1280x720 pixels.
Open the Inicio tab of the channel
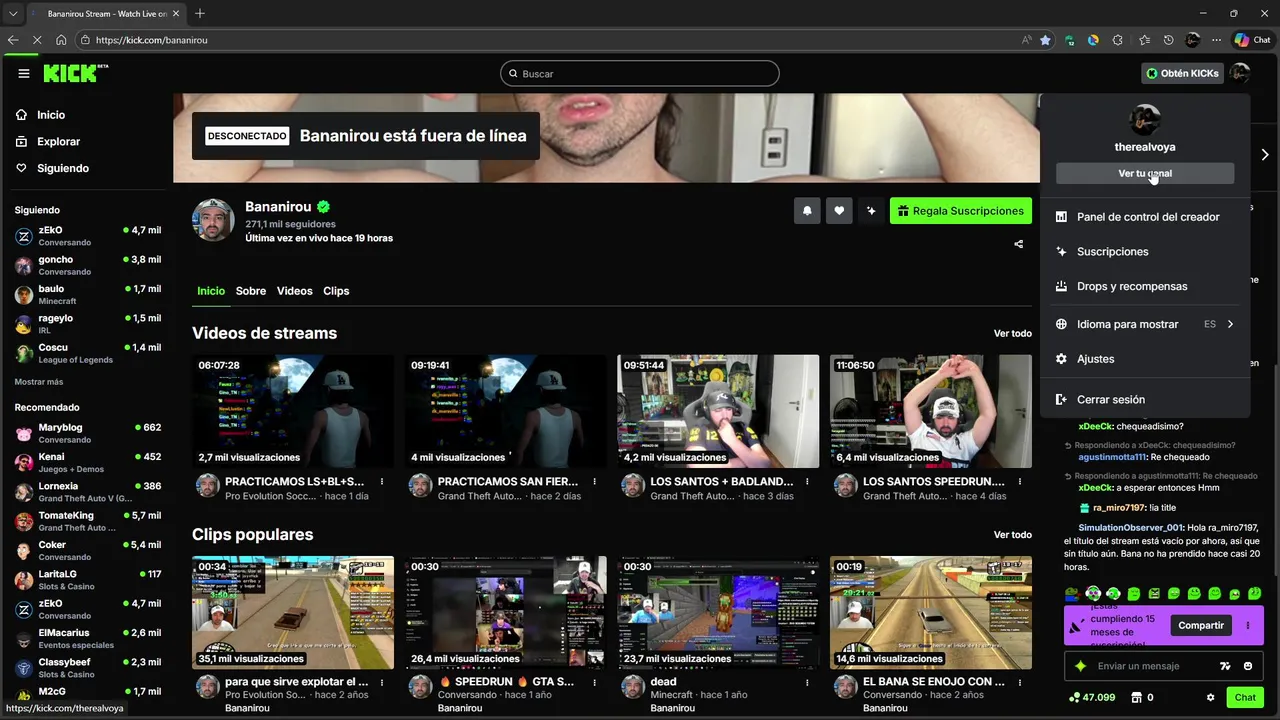click(211, 291)
